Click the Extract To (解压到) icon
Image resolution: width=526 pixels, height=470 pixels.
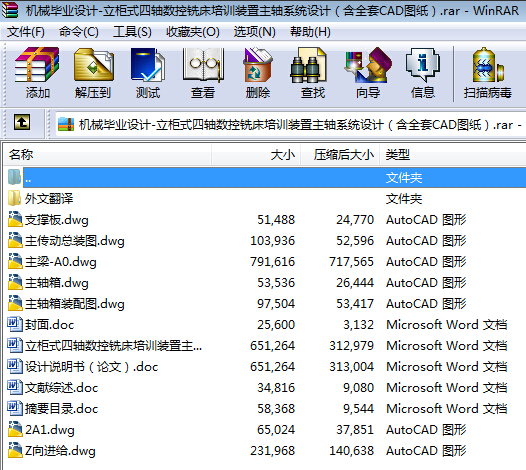[x=94, y=65]
